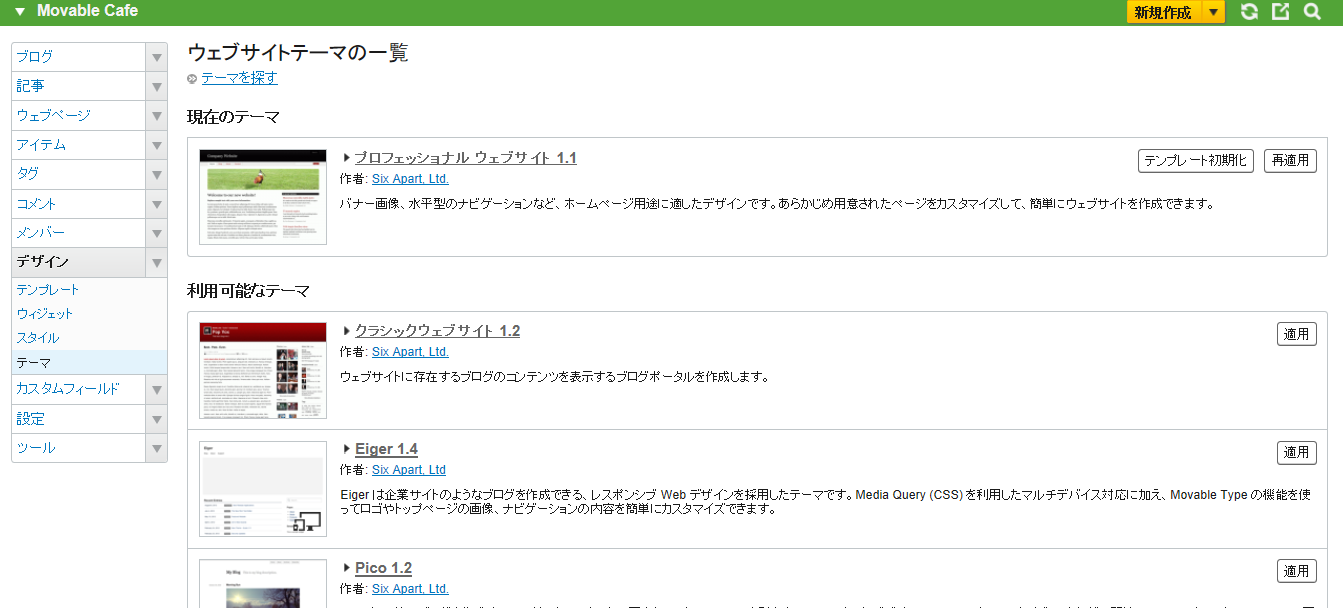Click the search magnifier icon
Viewport: 1343px width, 608px height.
click(1312, 12)
